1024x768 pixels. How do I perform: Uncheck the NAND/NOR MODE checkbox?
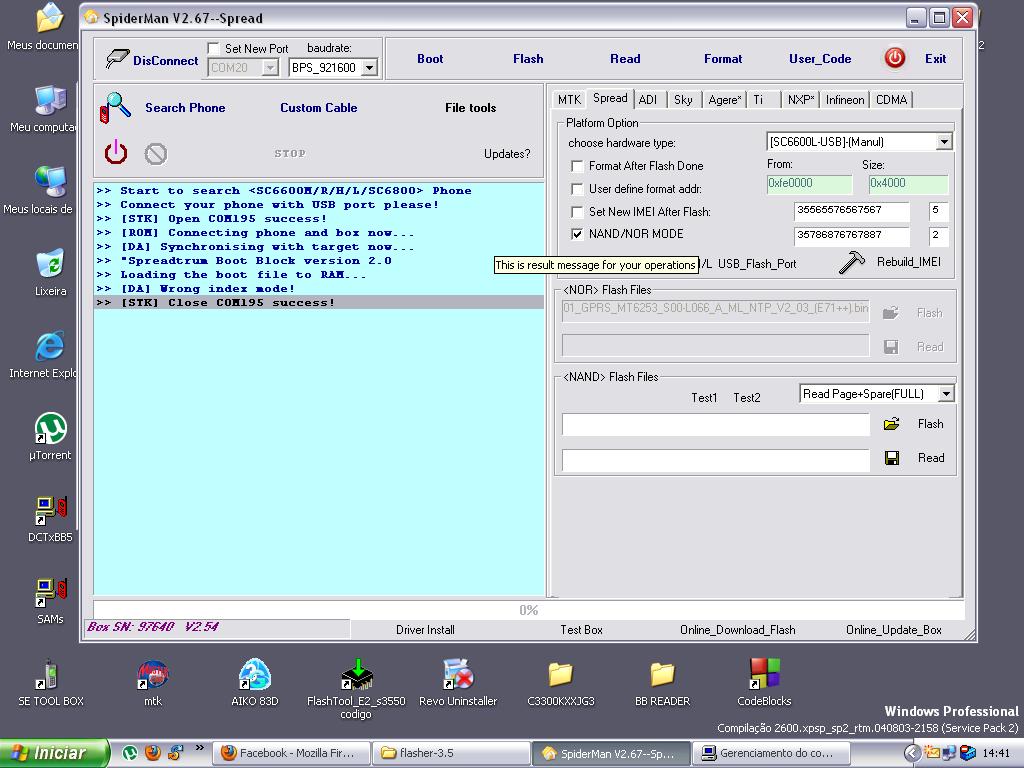[577, 234]
